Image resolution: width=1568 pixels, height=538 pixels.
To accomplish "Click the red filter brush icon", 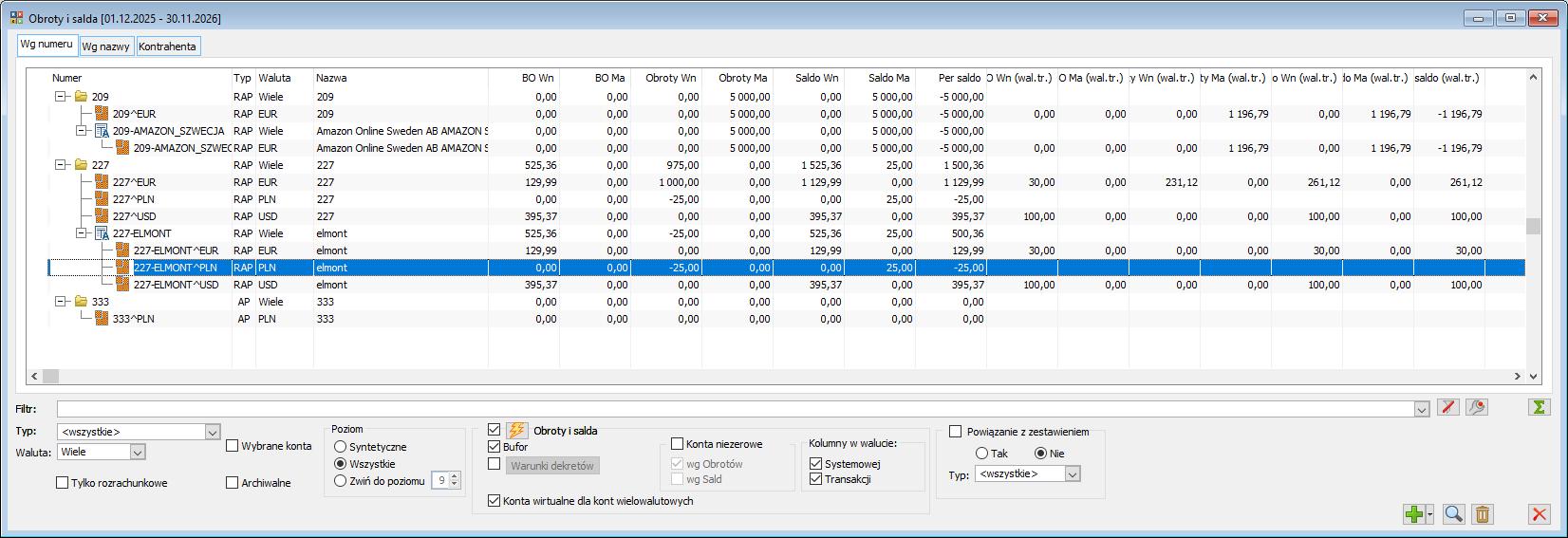I will 1447,407.
